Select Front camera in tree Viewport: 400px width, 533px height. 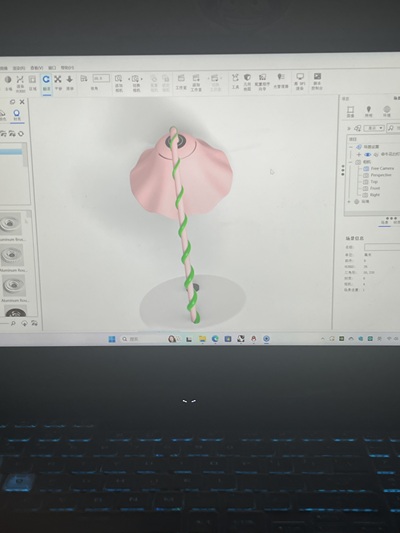coord(375,188)
